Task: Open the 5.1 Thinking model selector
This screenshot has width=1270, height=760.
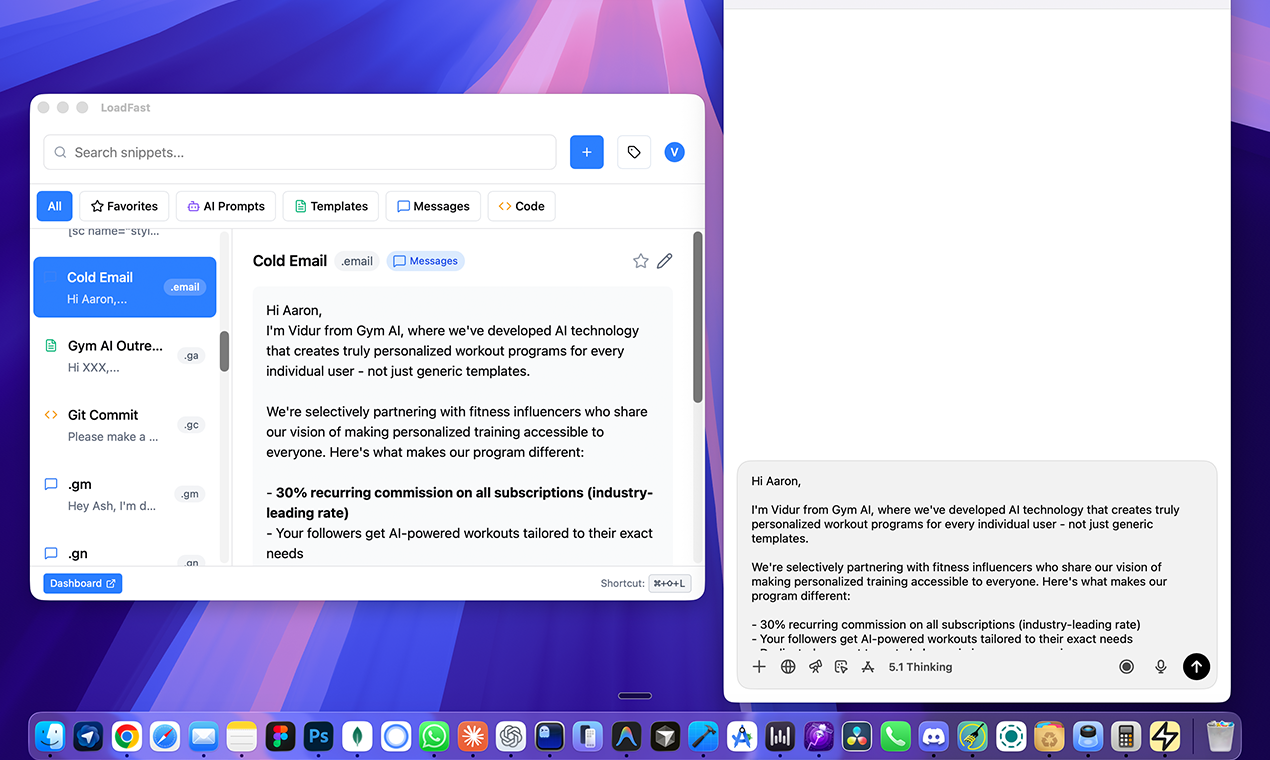Action: point(920,666)
